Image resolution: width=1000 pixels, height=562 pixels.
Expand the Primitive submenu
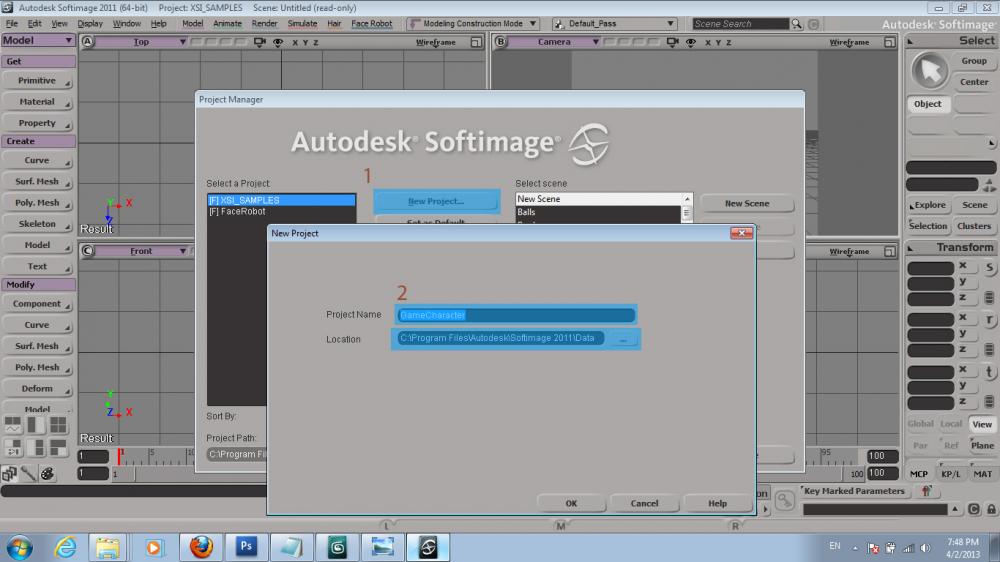(37, 81)
